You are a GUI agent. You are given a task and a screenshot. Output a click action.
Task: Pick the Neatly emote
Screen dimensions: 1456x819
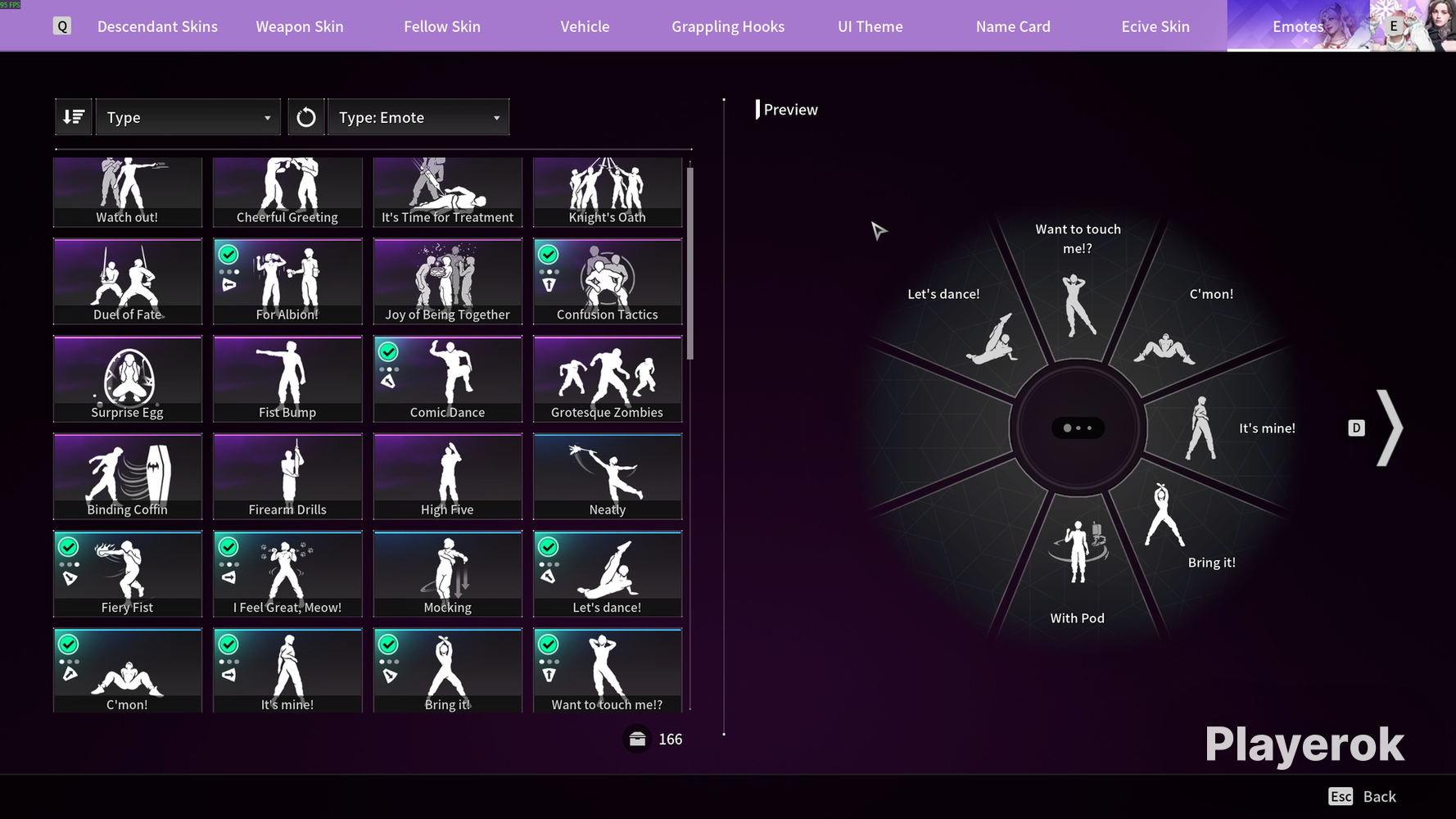608,477
